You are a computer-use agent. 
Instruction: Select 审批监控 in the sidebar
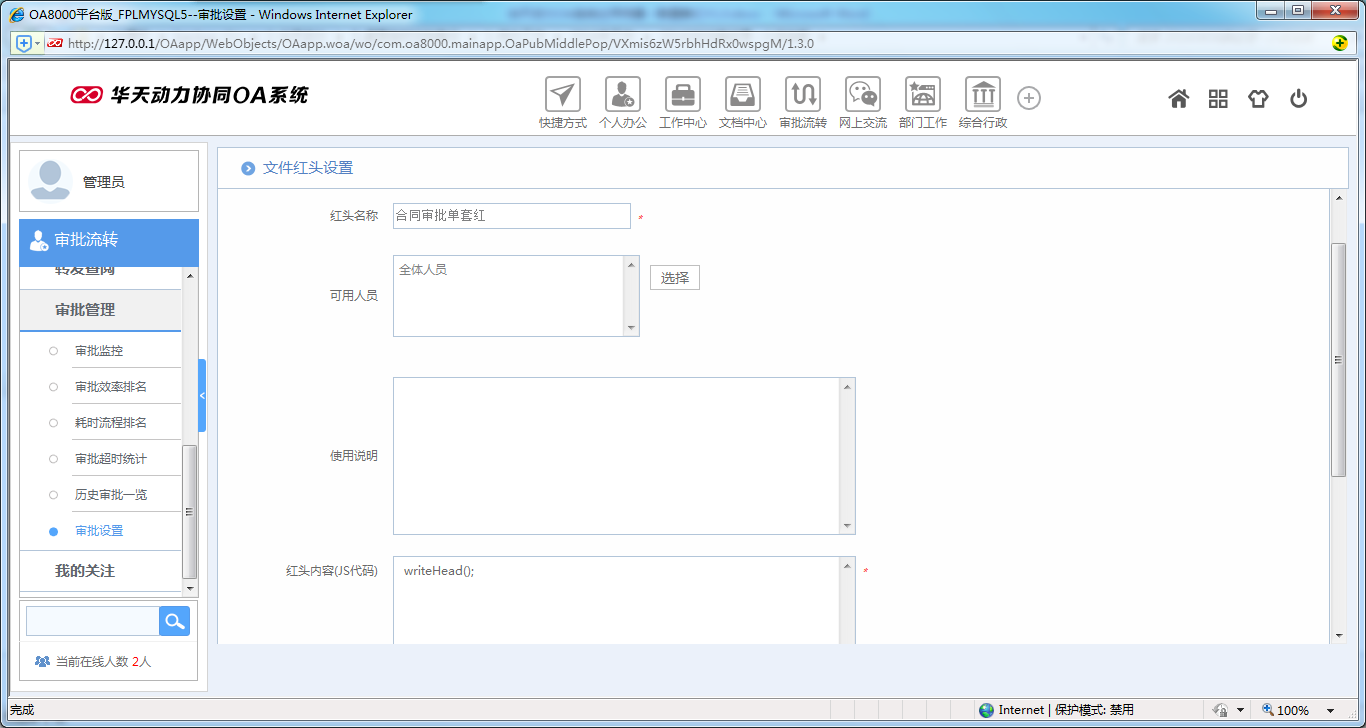tap(99, 351)
